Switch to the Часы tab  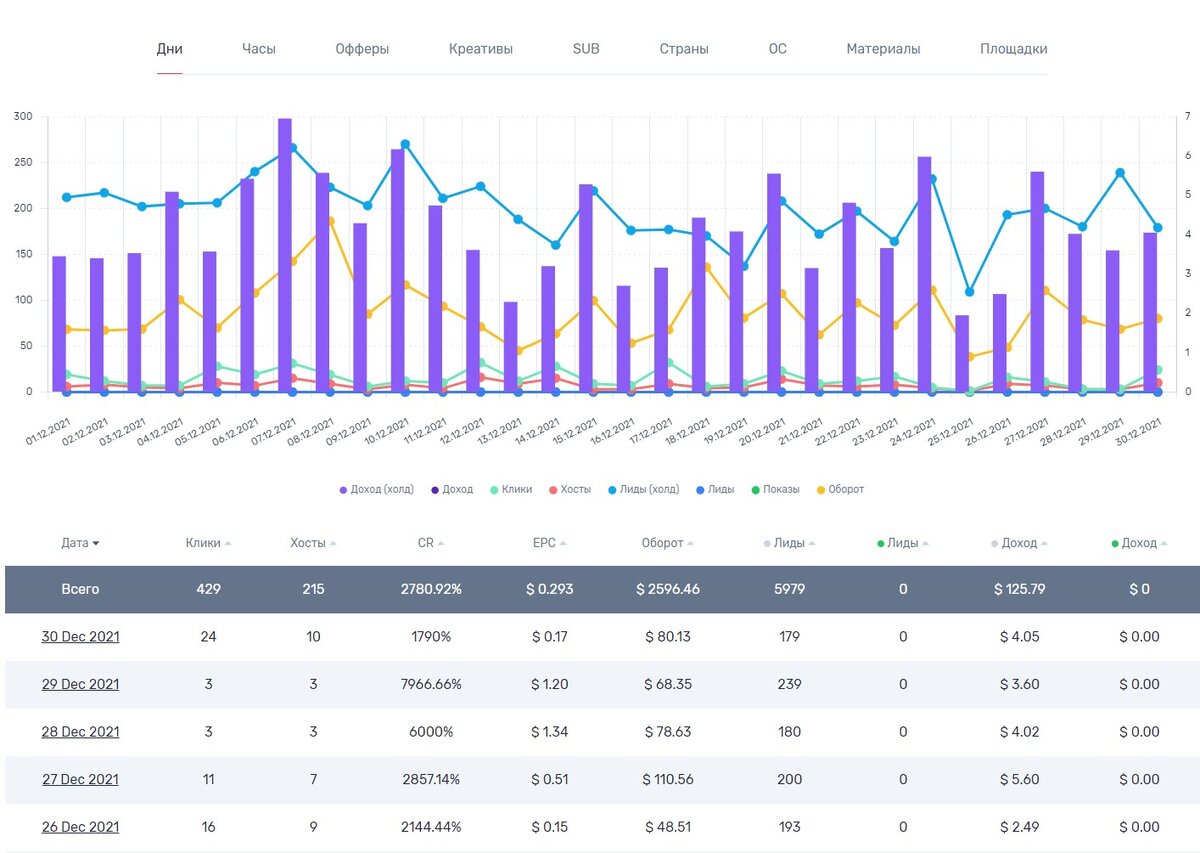(x=259, y=48)
